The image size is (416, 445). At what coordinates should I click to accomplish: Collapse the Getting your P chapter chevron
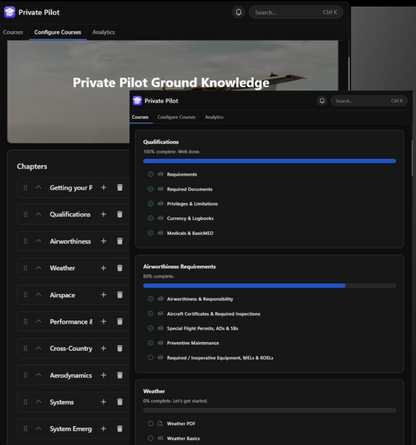(38, 187)
